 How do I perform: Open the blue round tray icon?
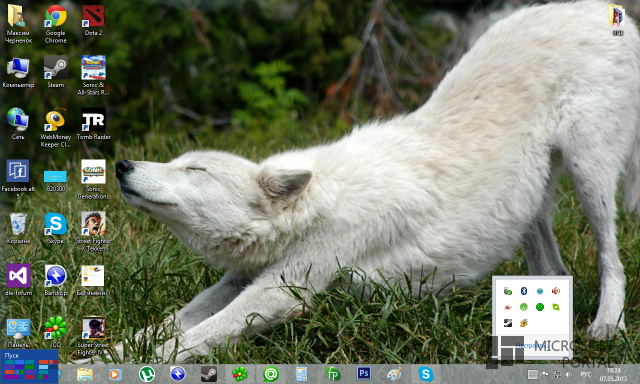[540, 291]
